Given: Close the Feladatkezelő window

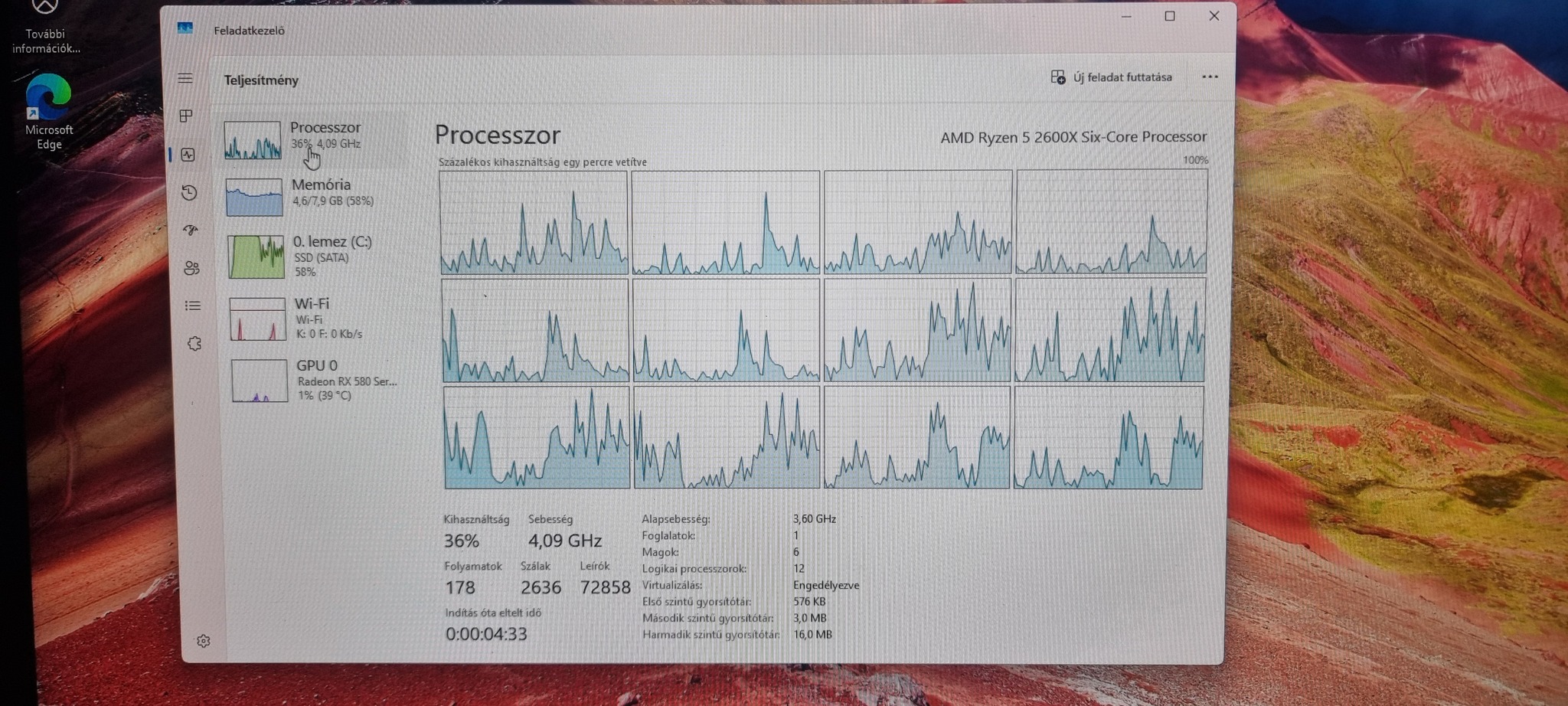Looking at the screenshot, I should (x=1214, y=16).
